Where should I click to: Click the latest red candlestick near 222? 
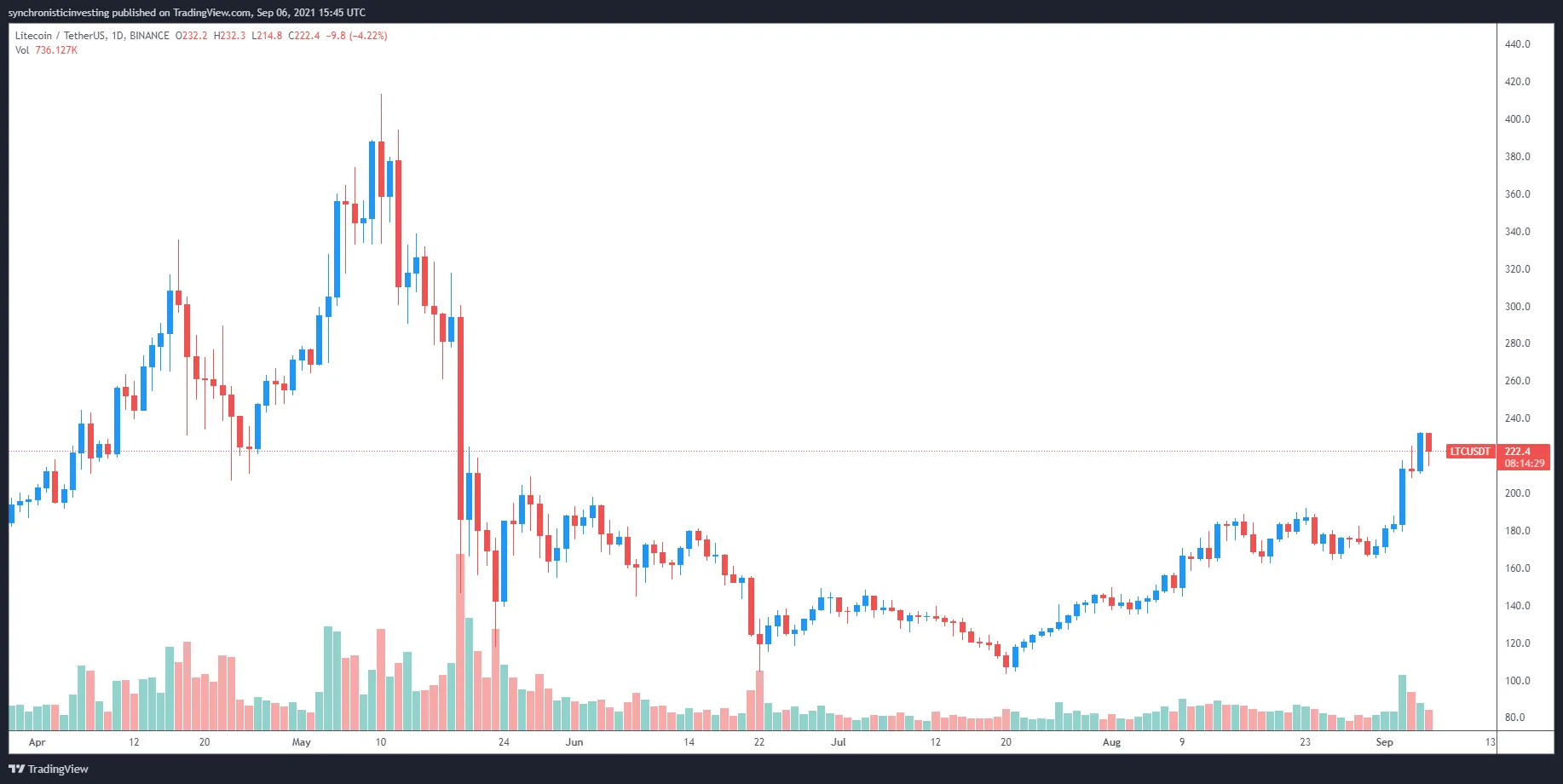(1428, 442)
